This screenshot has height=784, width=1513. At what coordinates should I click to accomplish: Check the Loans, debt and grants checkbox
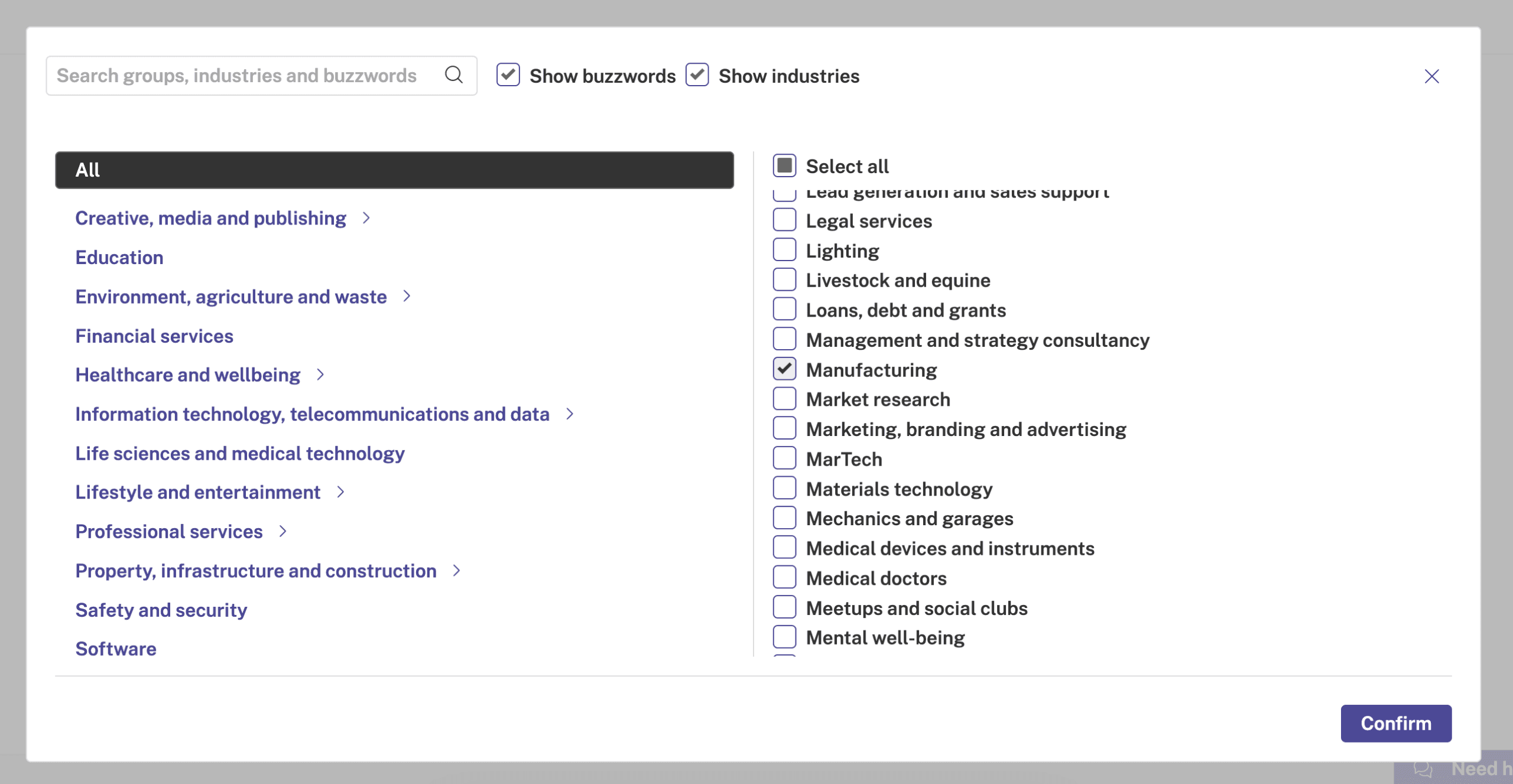pyautogui.click(x=784, y=310)
